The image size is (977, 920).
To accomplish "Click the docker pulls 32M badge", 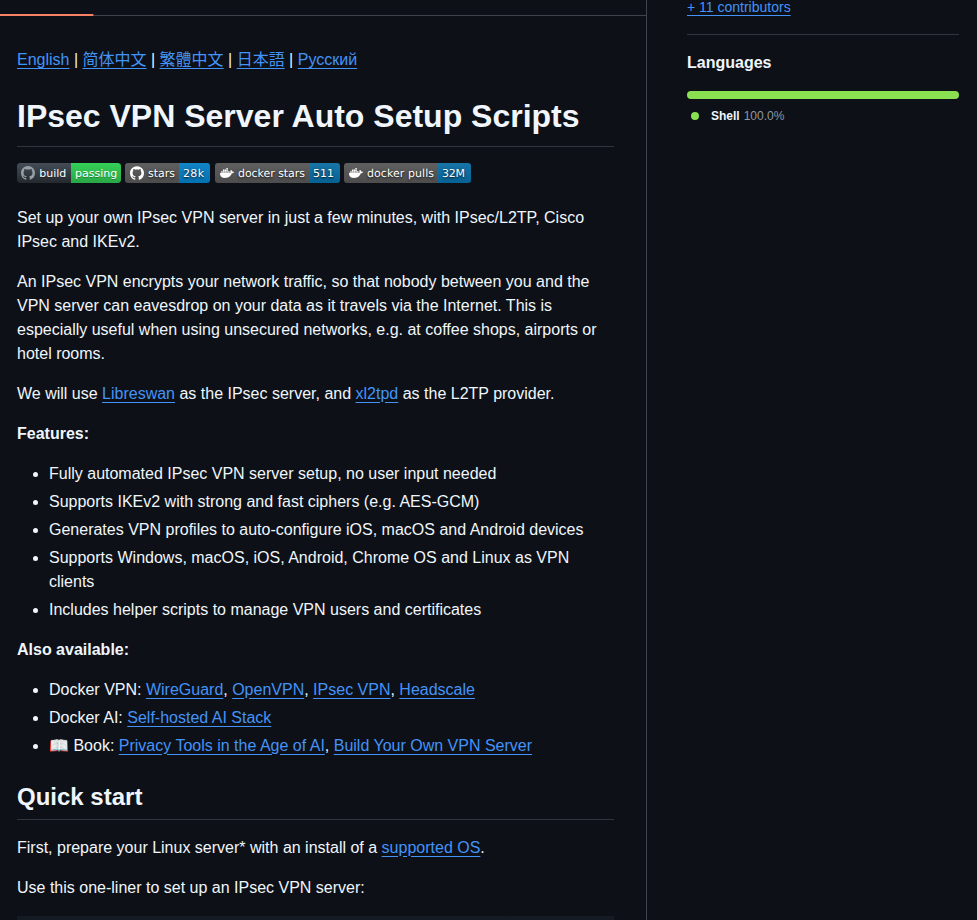I will tap(407, 173).
